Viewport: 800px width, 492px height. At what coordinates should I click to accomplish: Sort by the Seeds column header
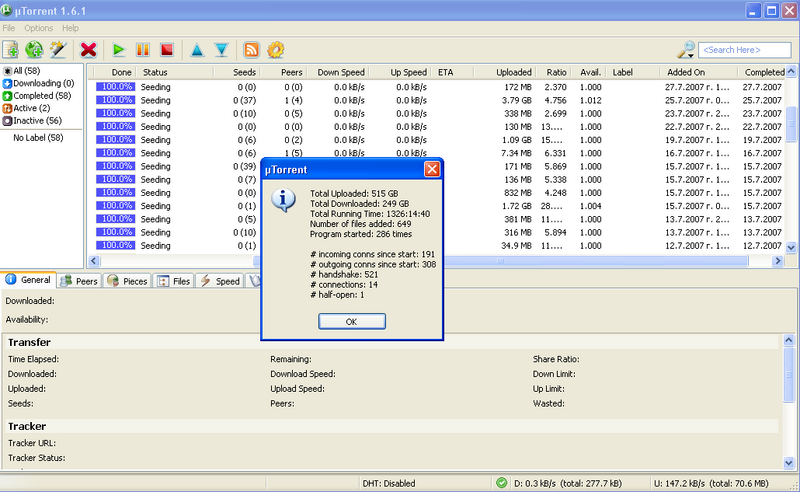coord(237,72)
